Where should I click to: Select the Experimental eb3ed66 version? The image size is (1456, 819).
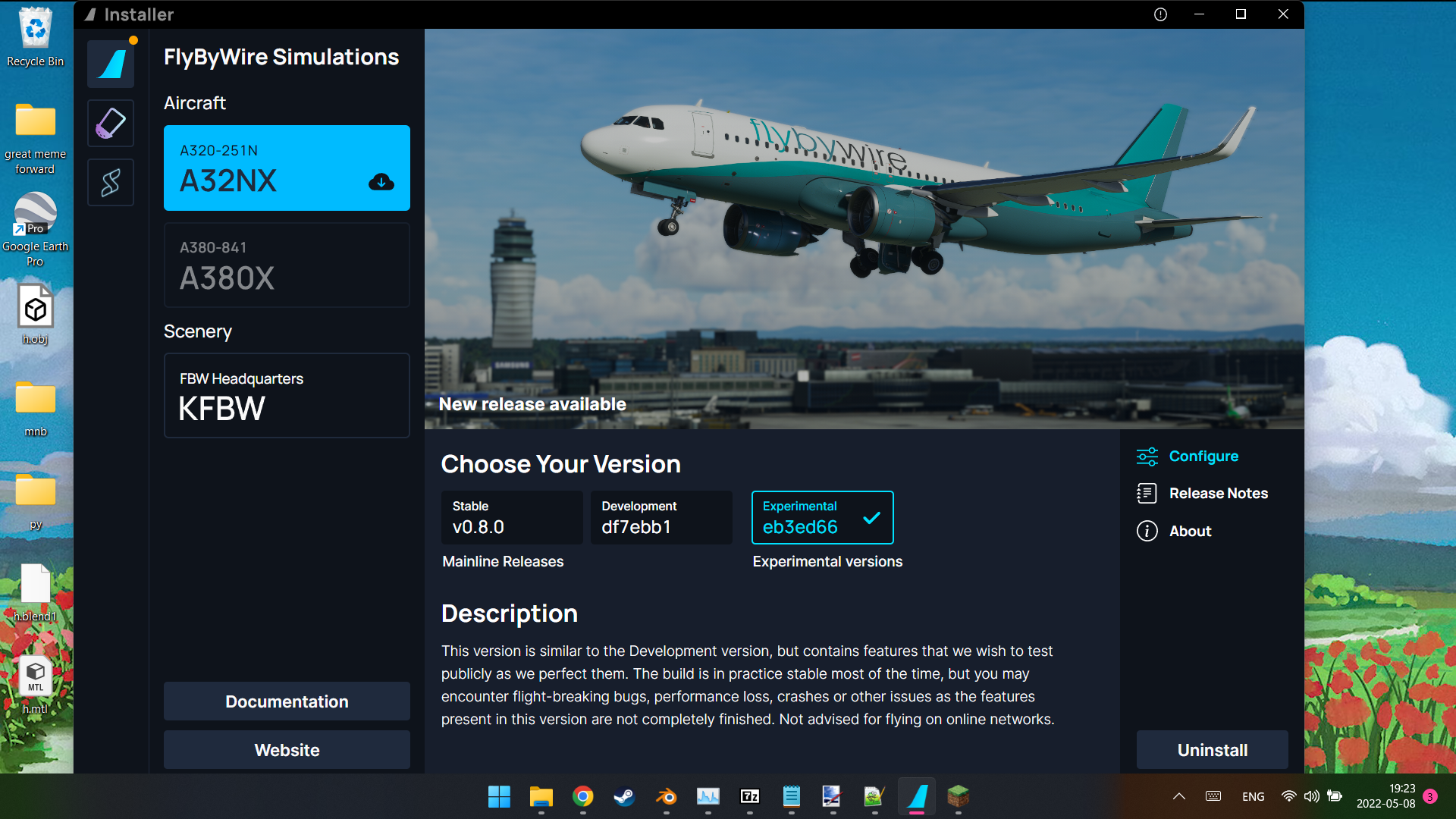822,517
